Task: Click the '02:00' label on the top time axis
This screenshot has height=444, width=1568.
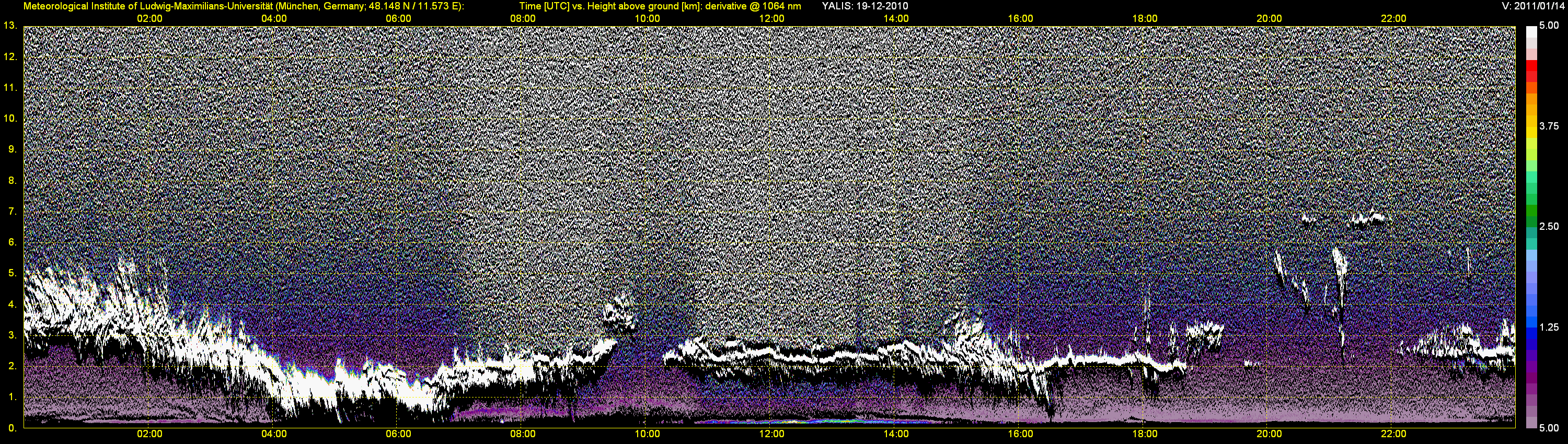Action: click(x=149, y=19)
